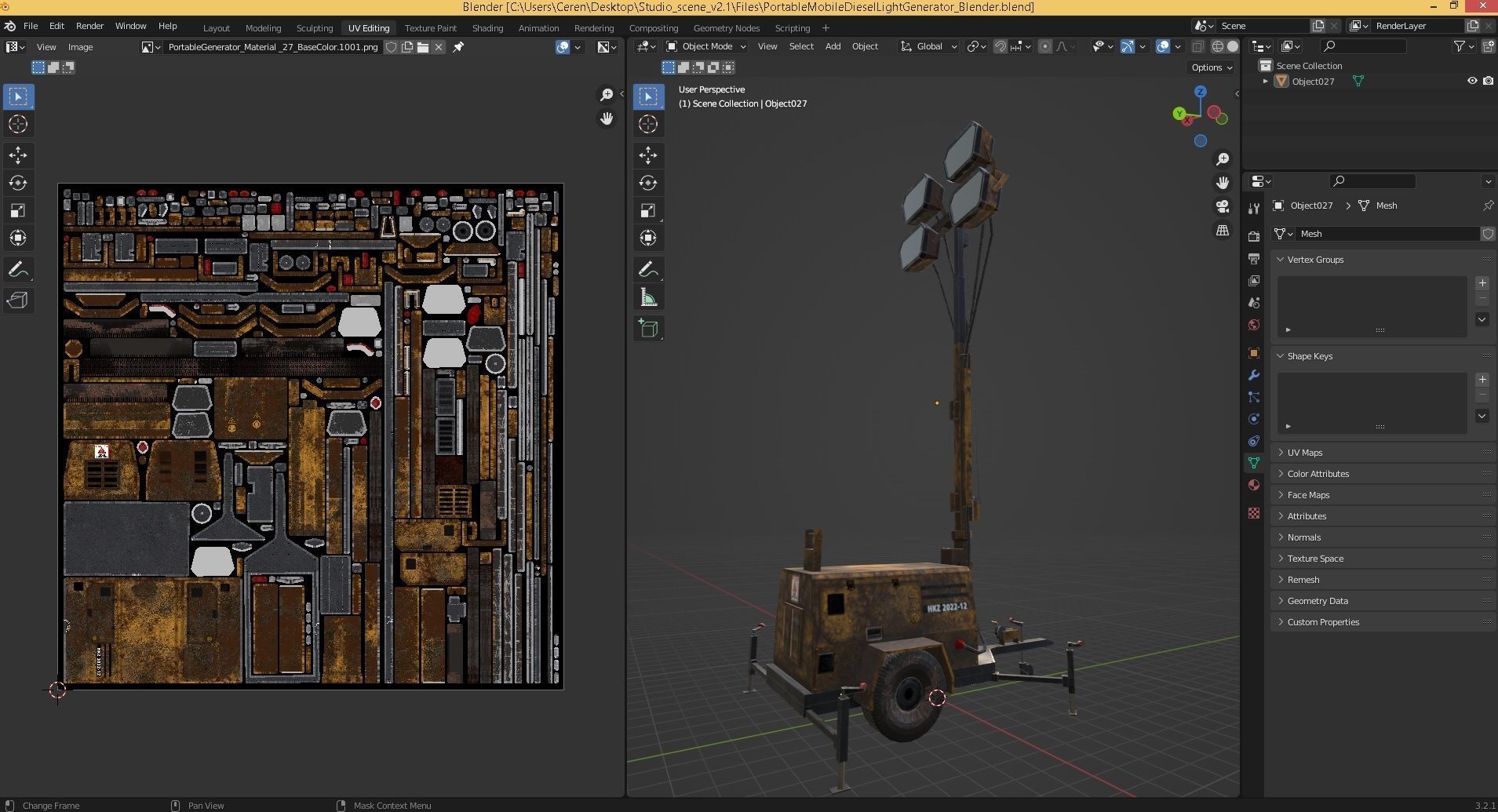
Task: Pin the image in UV editor header
Action: pyautogui.click(x=458, y=47)
